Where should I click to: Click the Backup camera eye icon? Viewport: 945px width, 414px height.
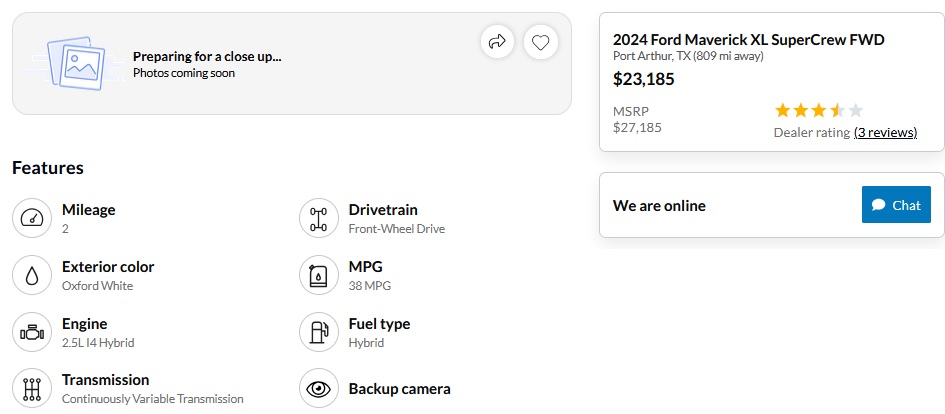(319, 389)
